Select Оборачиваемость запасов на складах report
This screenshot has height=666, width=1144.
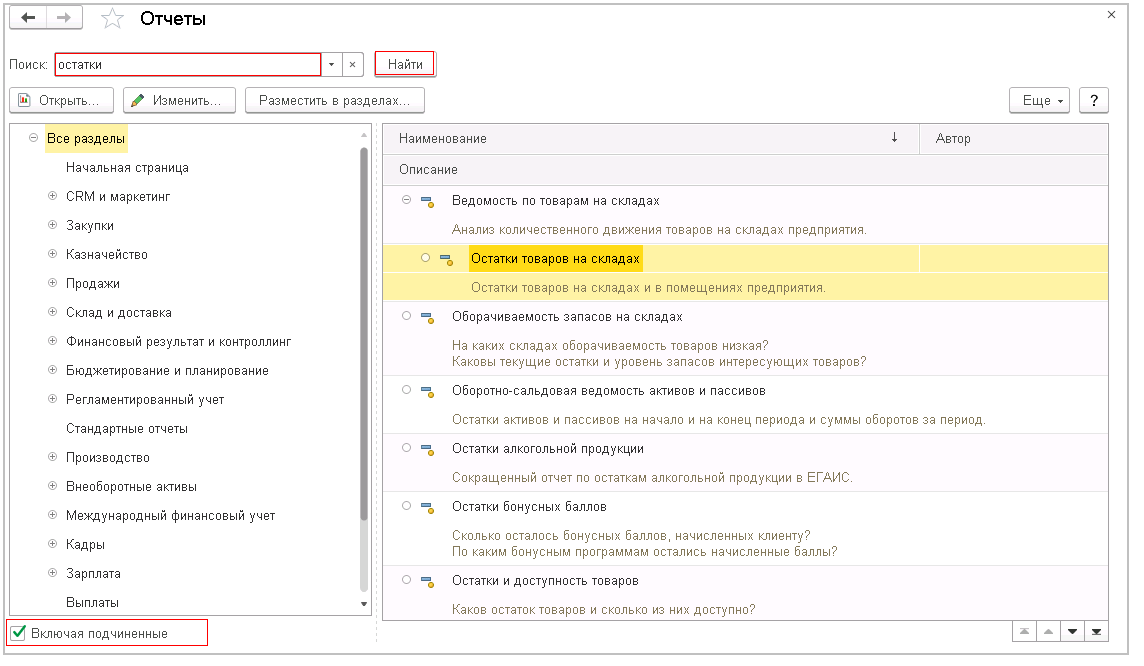point(567,317)
